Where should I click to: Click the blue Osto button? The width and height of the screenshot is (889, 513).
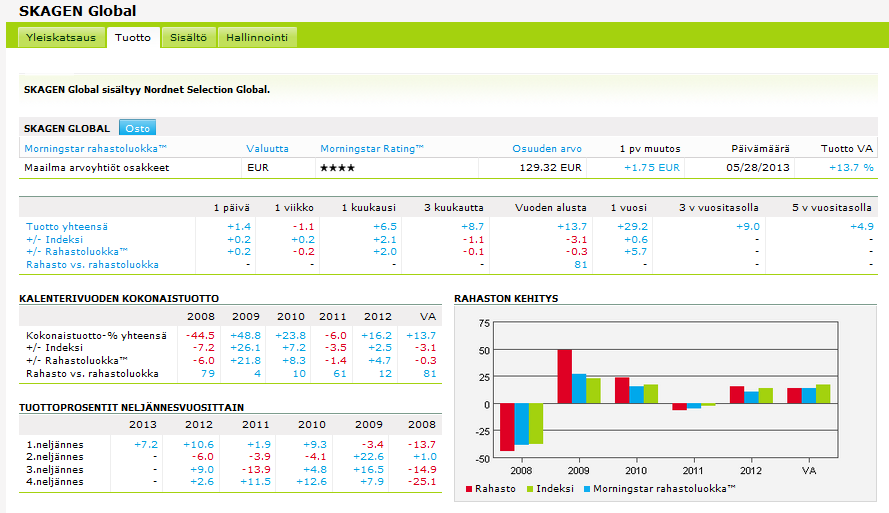[137, 128]
